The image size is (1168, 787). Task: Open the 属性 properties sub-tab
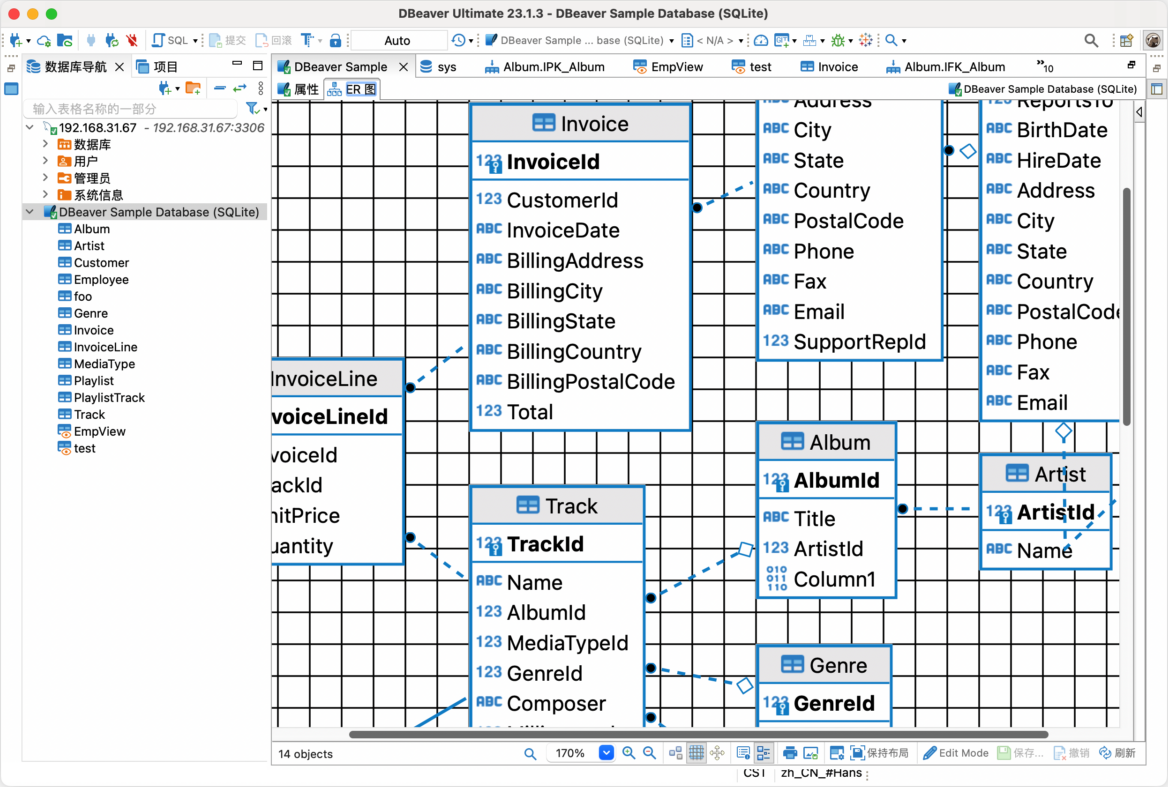298,89
